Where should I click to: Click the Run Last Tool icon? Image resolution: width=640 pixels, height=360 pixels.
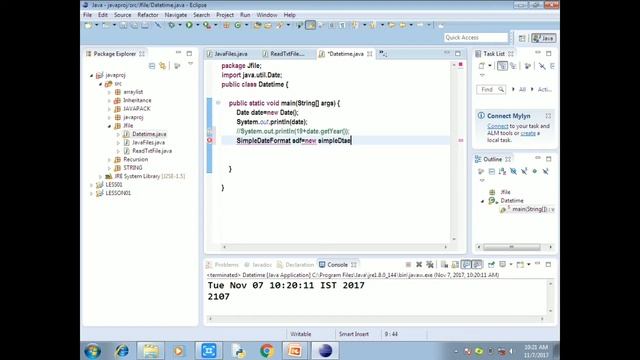(x=207, y=25)
